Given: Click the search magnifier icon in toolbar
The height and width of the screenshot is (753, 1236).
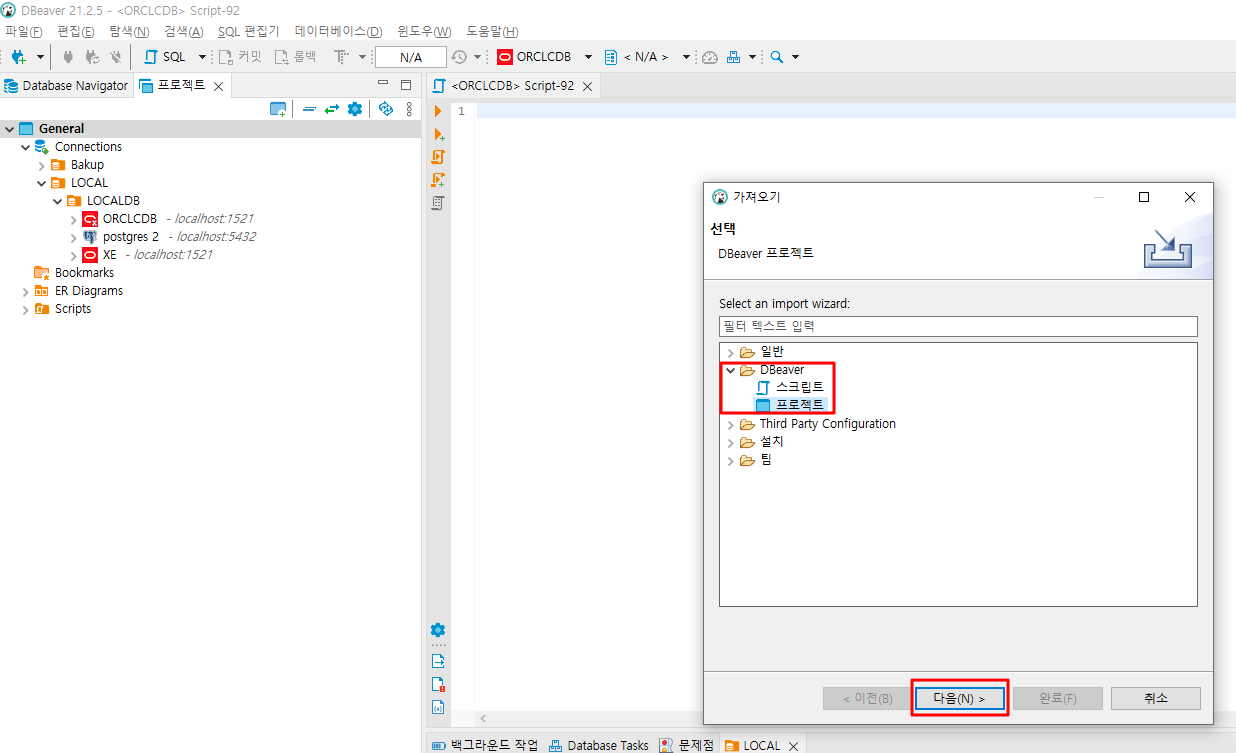Looking at the screenshot, I should point(777,57).
